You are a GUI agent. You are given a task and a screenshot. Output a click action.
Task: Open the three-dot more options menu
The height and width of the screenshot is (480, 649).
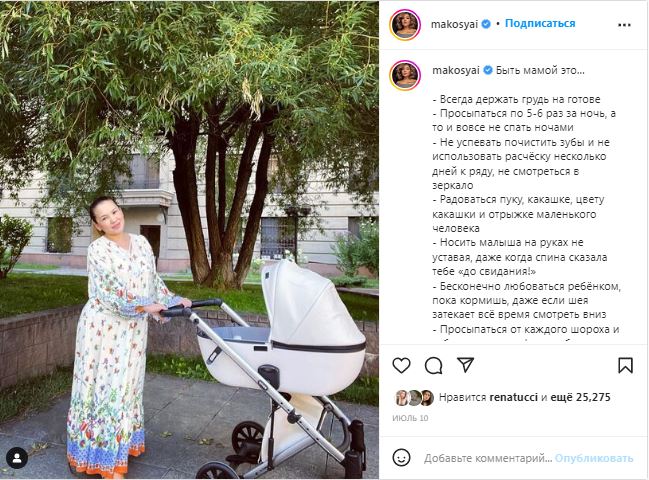624,25
